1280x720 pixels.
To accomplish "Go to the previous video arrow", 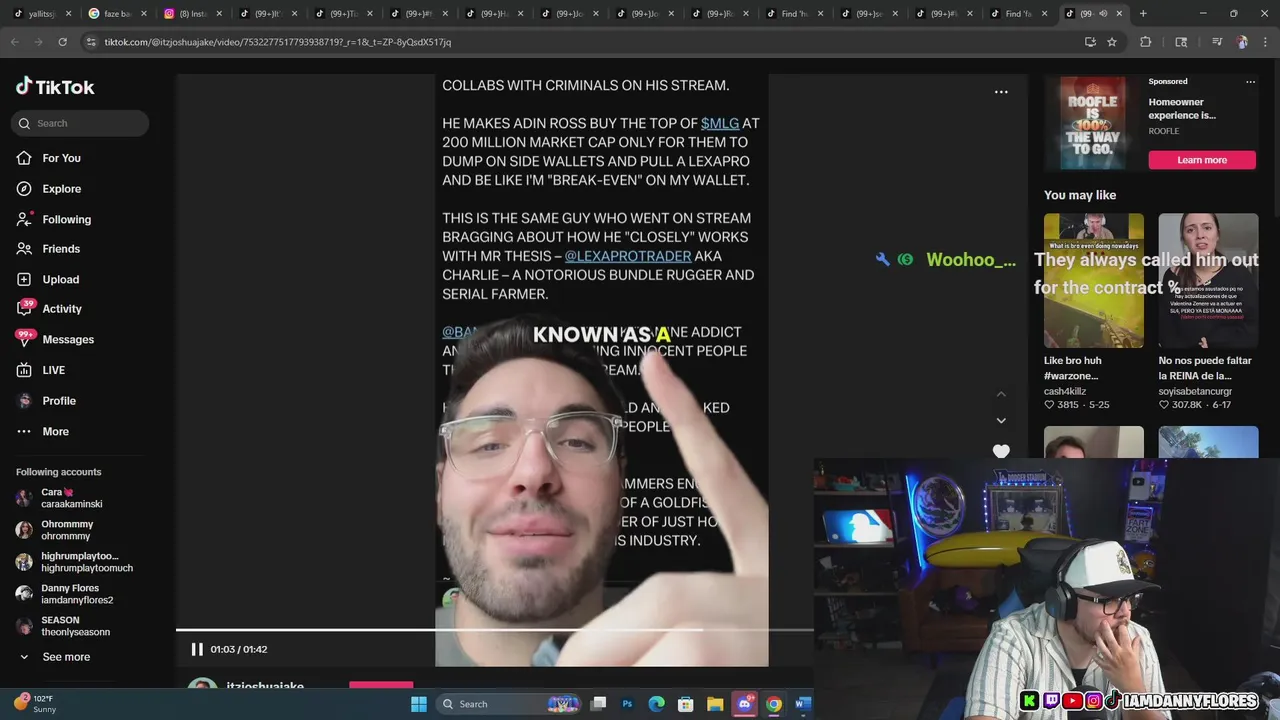I will point(1001,394).
